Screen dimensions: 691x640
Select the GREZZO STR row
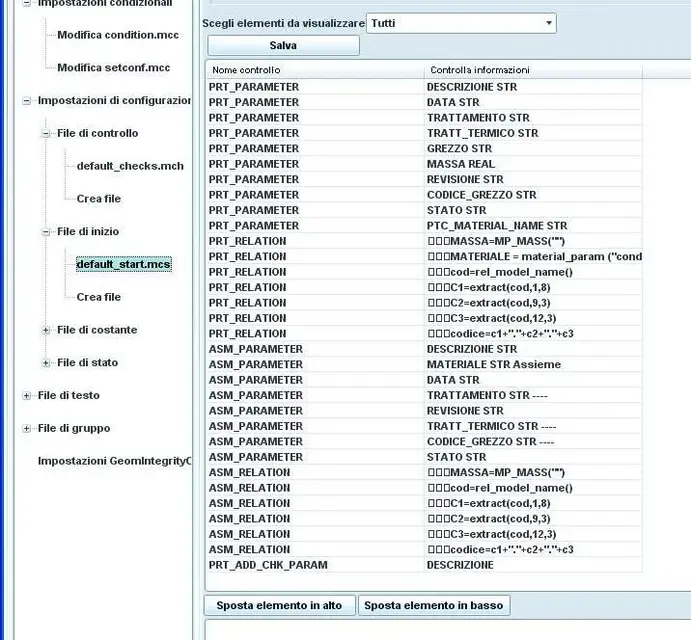click(424, 149)
